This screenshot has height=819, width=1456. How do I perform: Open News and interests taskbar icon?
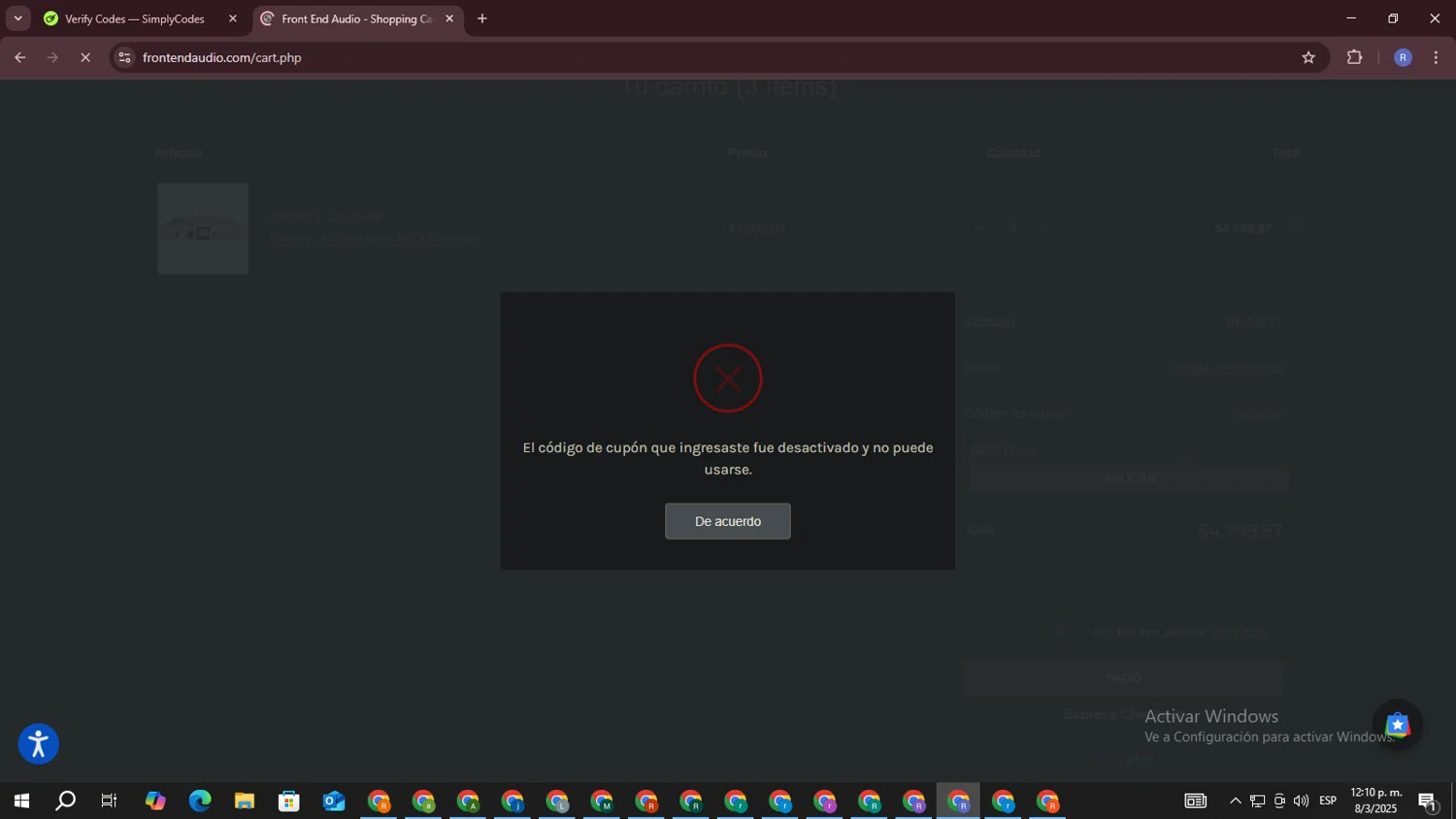point(1196,802)
